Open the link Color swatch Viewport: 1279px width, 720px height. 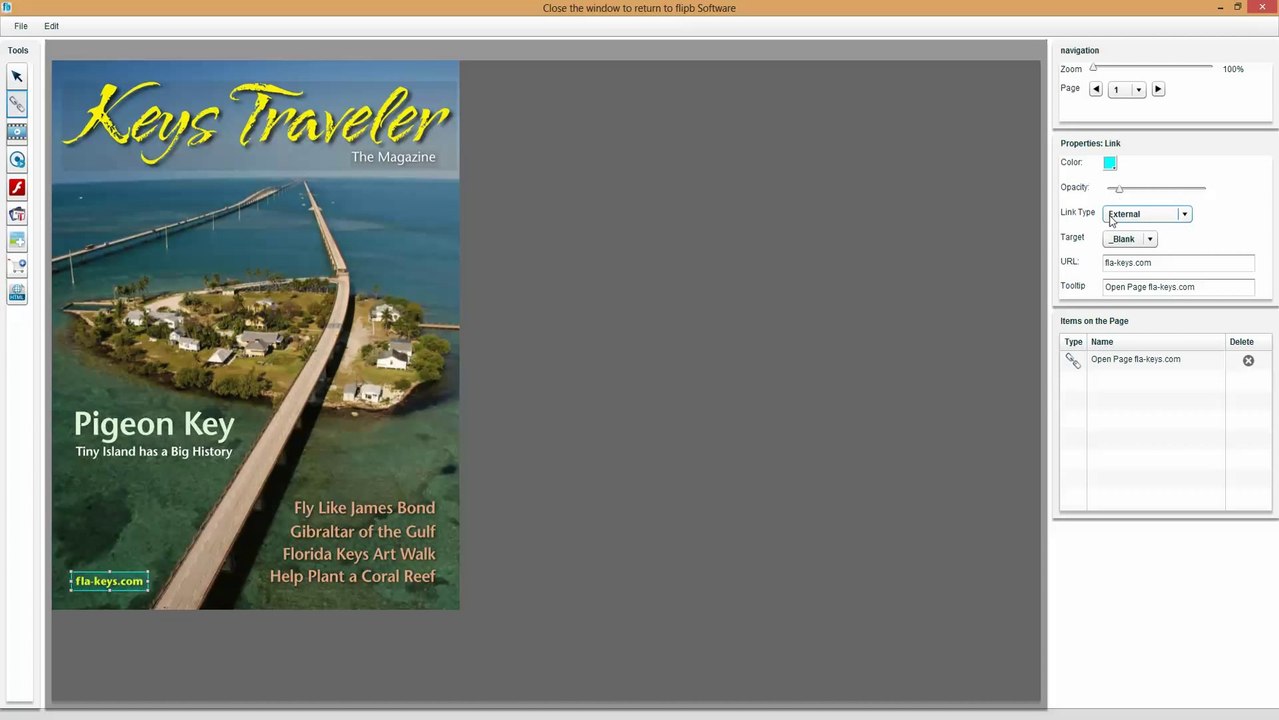(x=1110, y=163)
